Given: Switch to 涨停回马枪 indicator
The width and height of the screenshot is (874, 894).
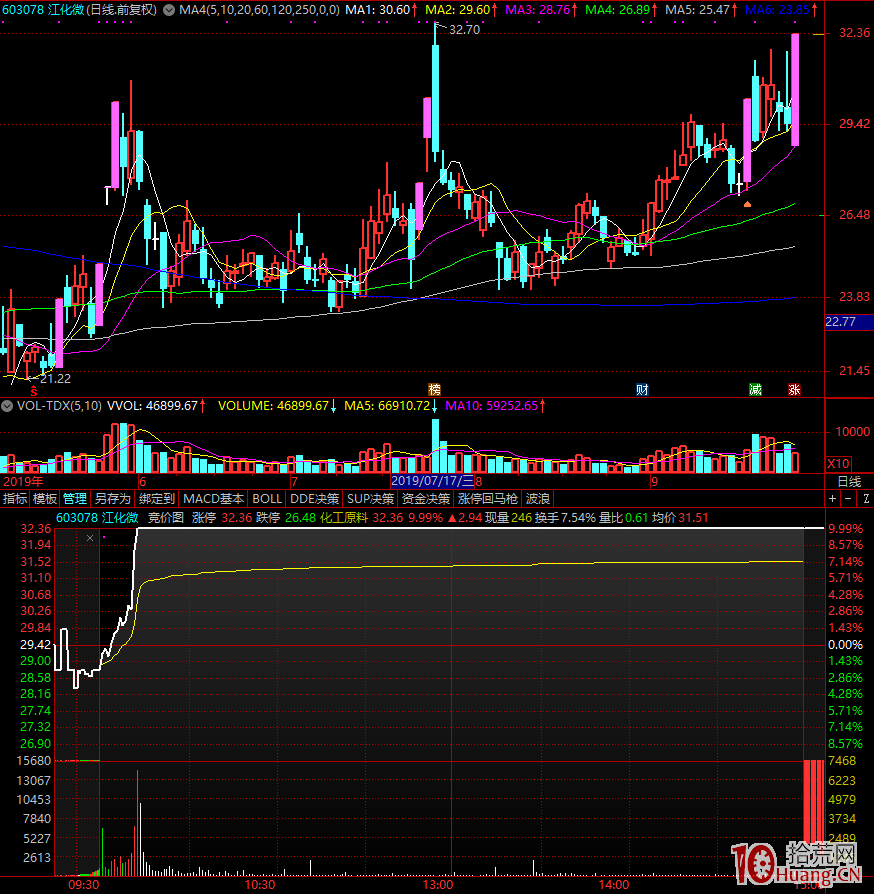Looking at the screenshot, I should 487,499.
